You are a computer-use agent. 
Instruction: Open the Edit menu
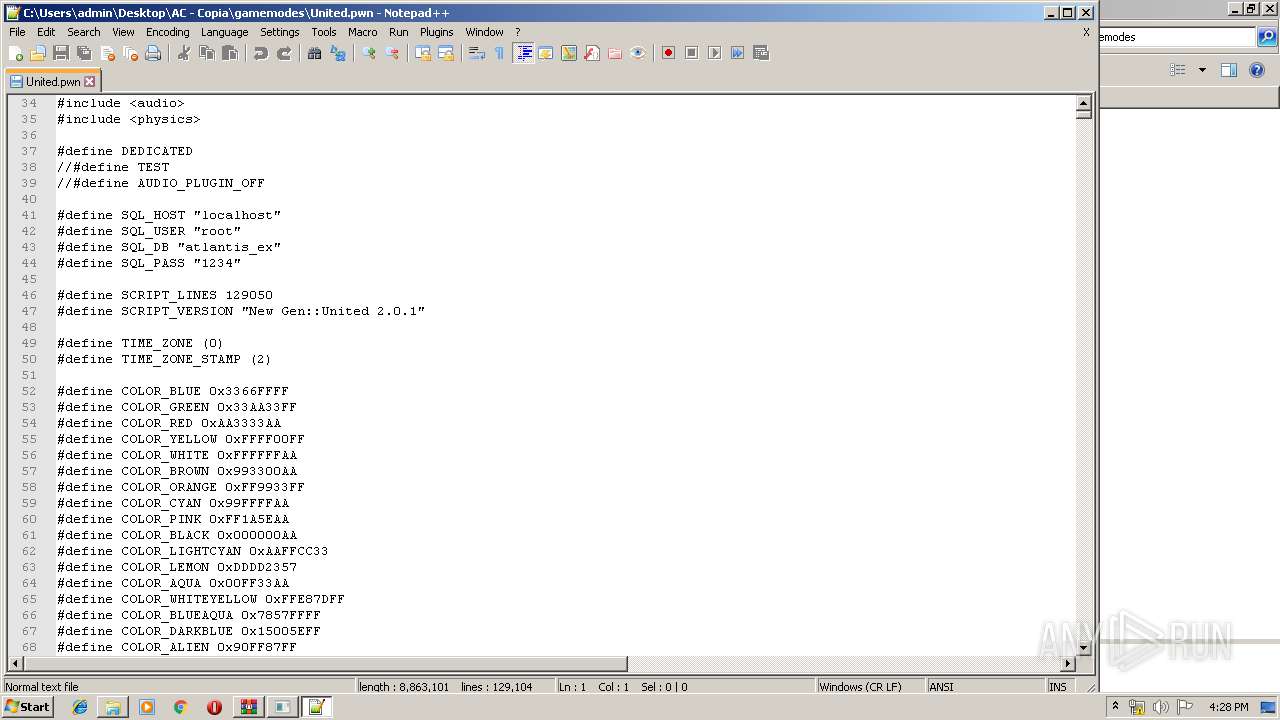(46, 32)
